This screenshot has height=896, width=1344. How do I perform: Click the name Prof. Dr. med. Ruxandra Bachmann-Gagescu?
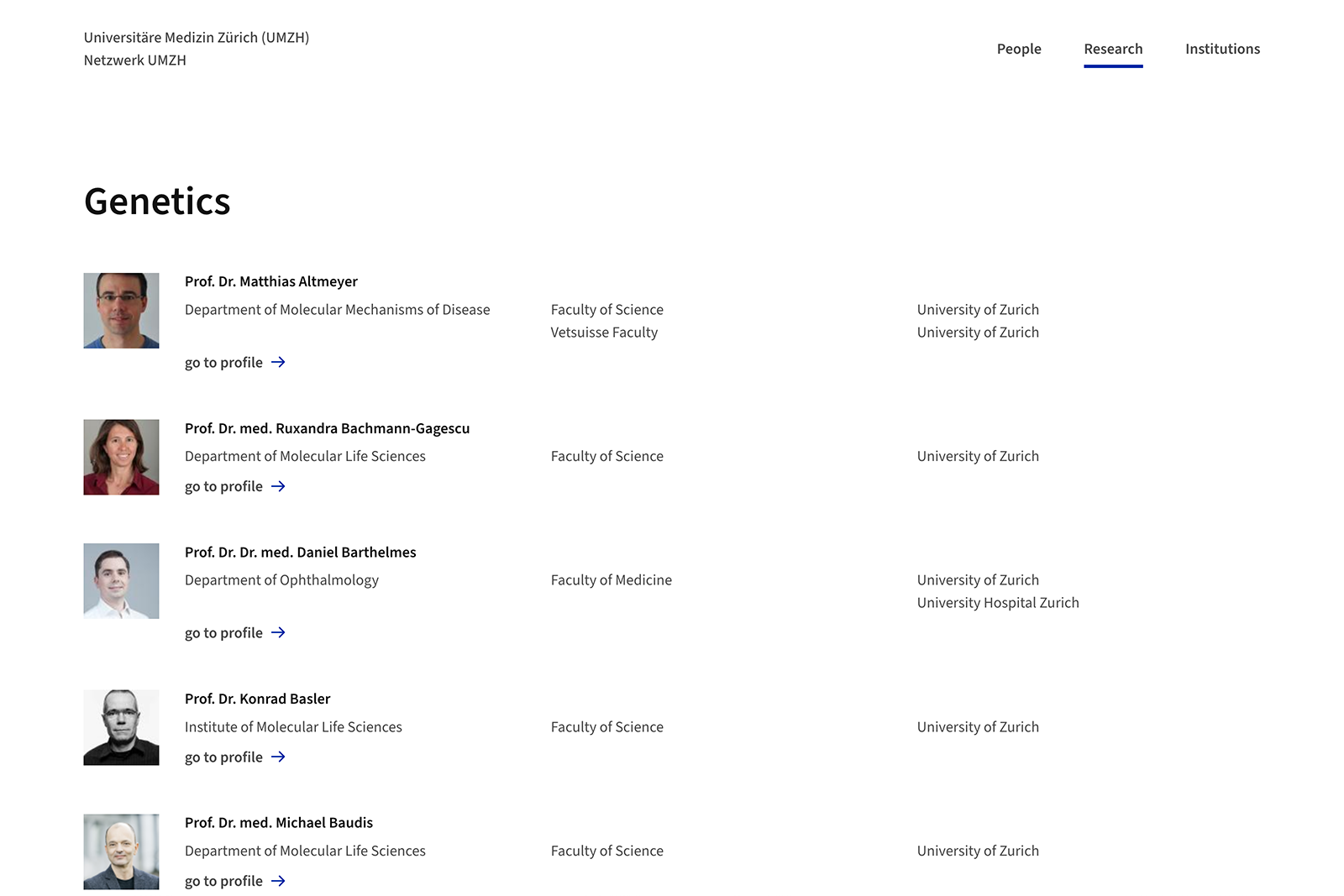327,428
